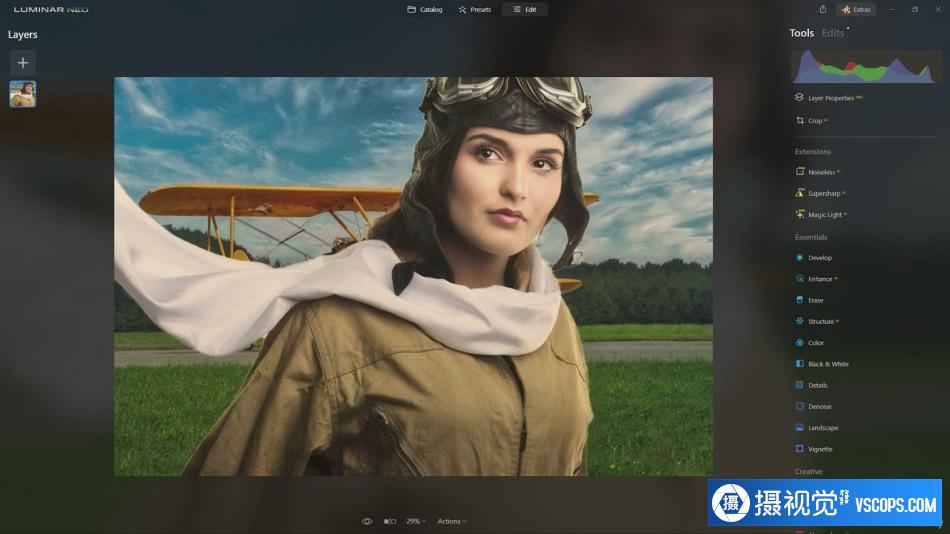Click the Develop label text

[820, 258]
